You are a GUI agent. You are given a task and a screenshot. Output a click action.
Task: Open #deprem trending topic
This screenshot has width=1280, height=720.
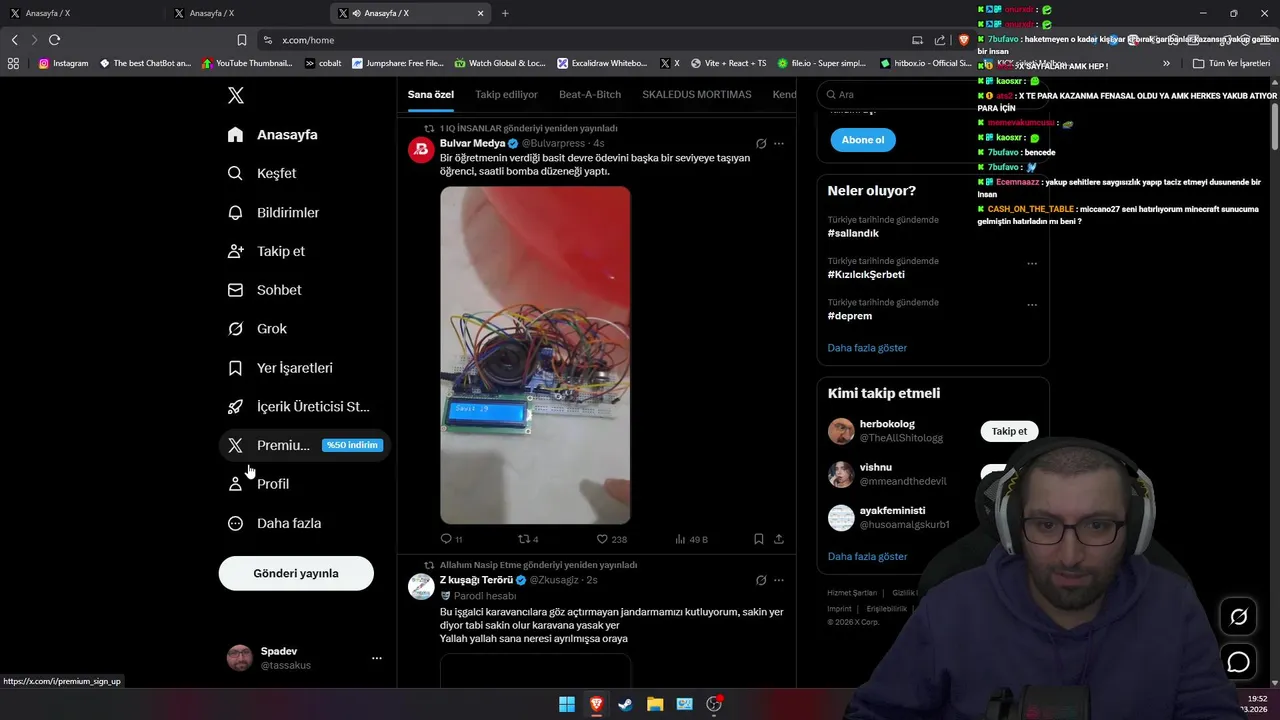tap(850, 316)
